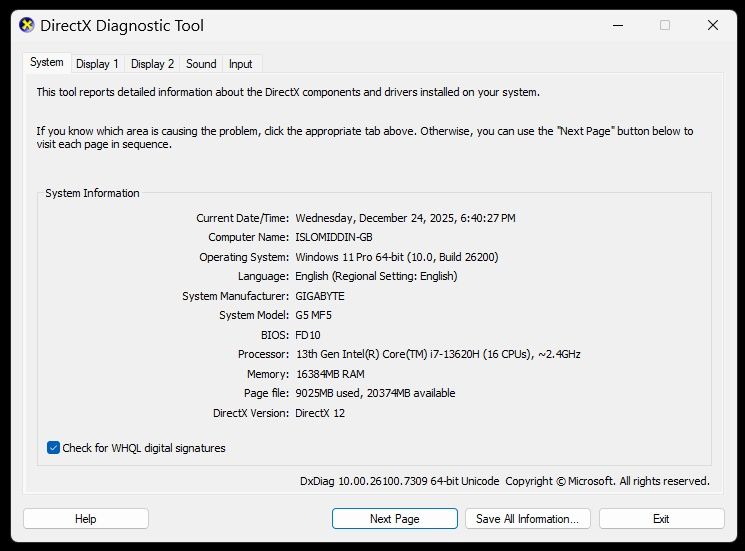745x551 pixels.
Task: Click the G5 MF5 system model
Action: 314,315
